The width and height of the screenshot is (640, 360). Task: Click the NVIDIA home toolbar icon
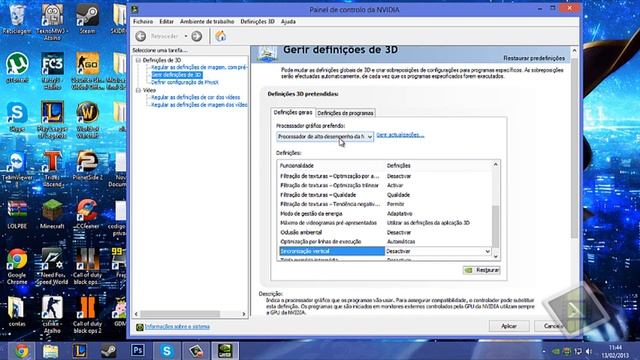tap(221, 36)
